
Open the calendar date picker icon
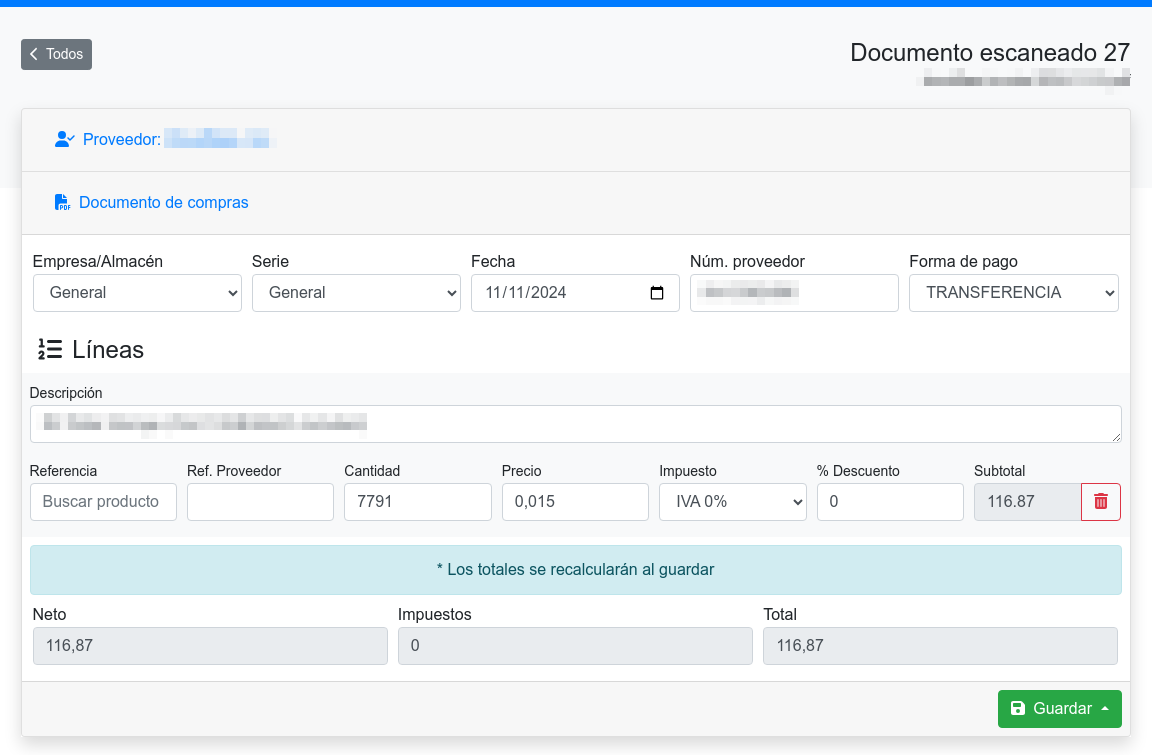657,293
